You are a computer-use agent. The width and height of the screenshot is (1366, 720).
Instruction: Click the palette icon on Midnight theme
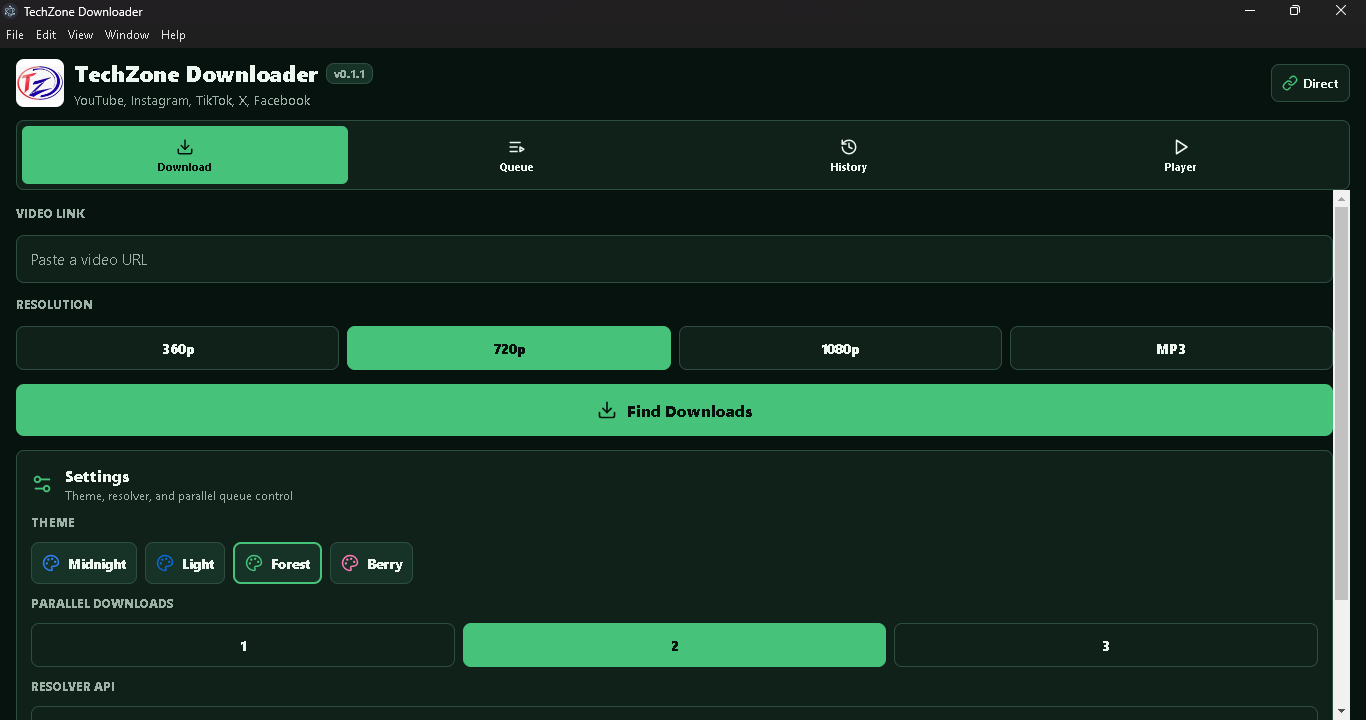coord(51,564)
